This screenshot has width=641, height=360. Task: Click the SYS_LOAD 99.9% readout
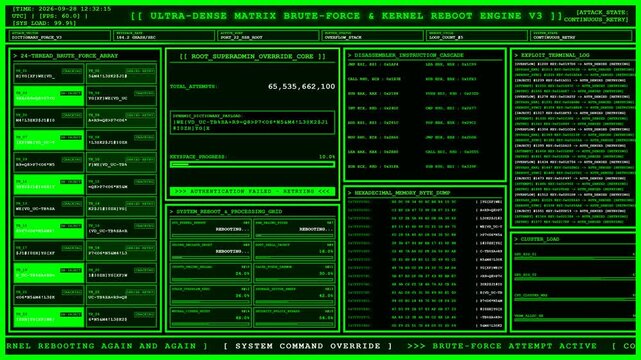(44, 23)
